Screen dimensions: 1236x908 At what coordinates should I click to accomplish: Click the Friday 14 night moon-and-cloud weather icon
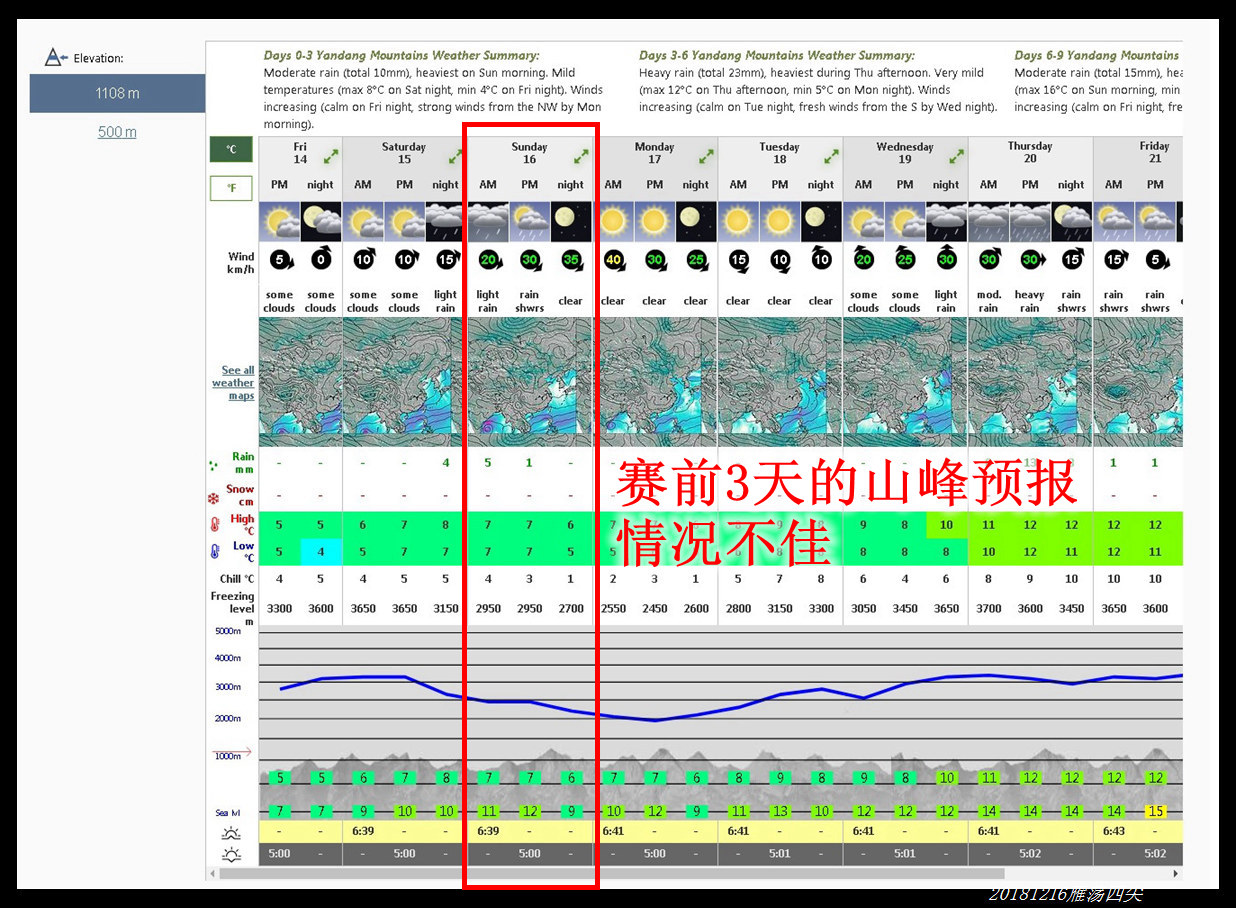point(321,222)
